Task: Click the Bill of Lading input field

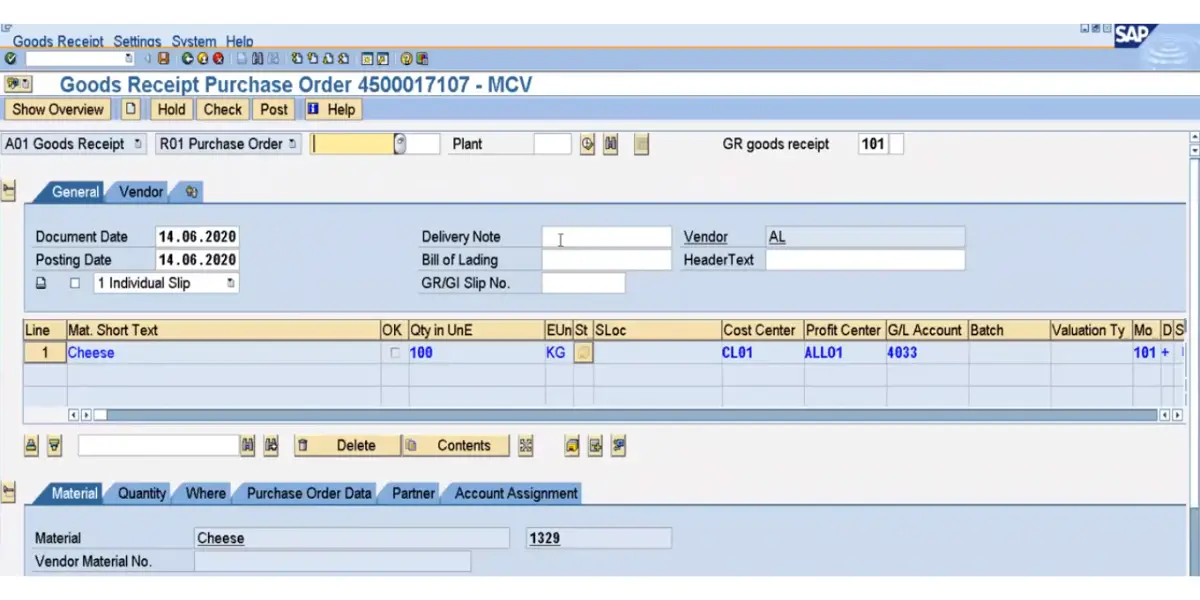Action: (x=607, y=260)
